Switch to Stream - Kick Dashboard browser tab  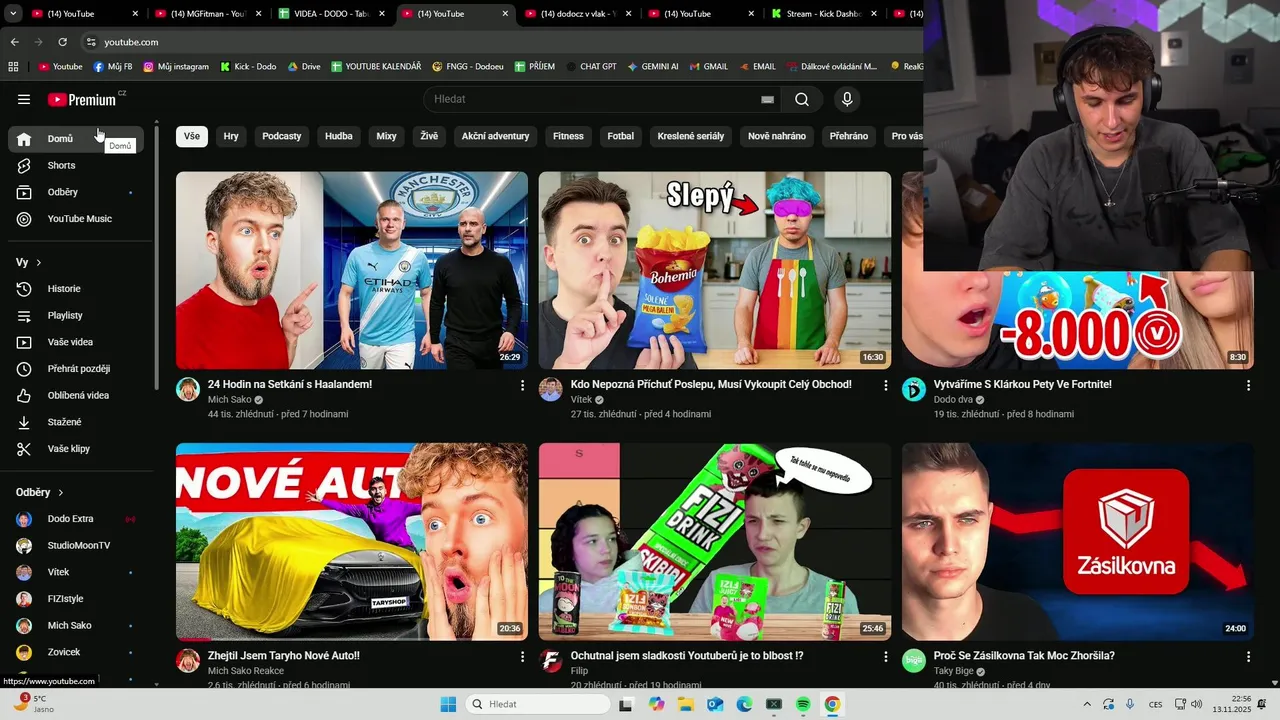coord(825,14)
